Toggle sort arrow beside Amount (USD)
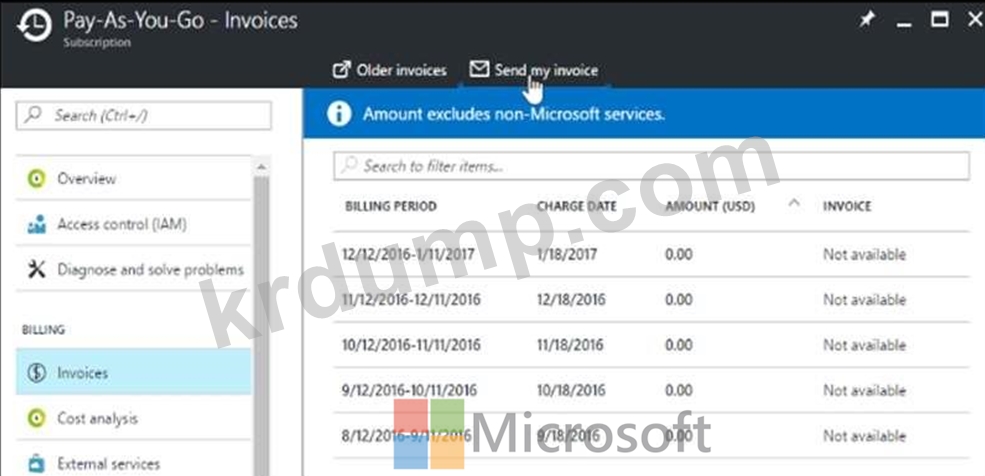Image resolution: width=985 pixels, height=476 pixels. pos(794,203)
